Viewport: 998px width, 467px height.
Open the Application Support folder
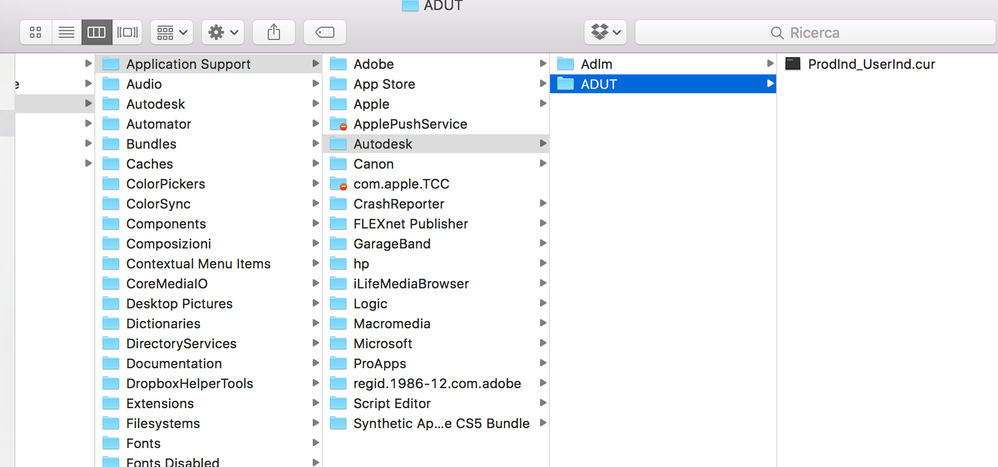pyautogui.click(x=188, y=64)
